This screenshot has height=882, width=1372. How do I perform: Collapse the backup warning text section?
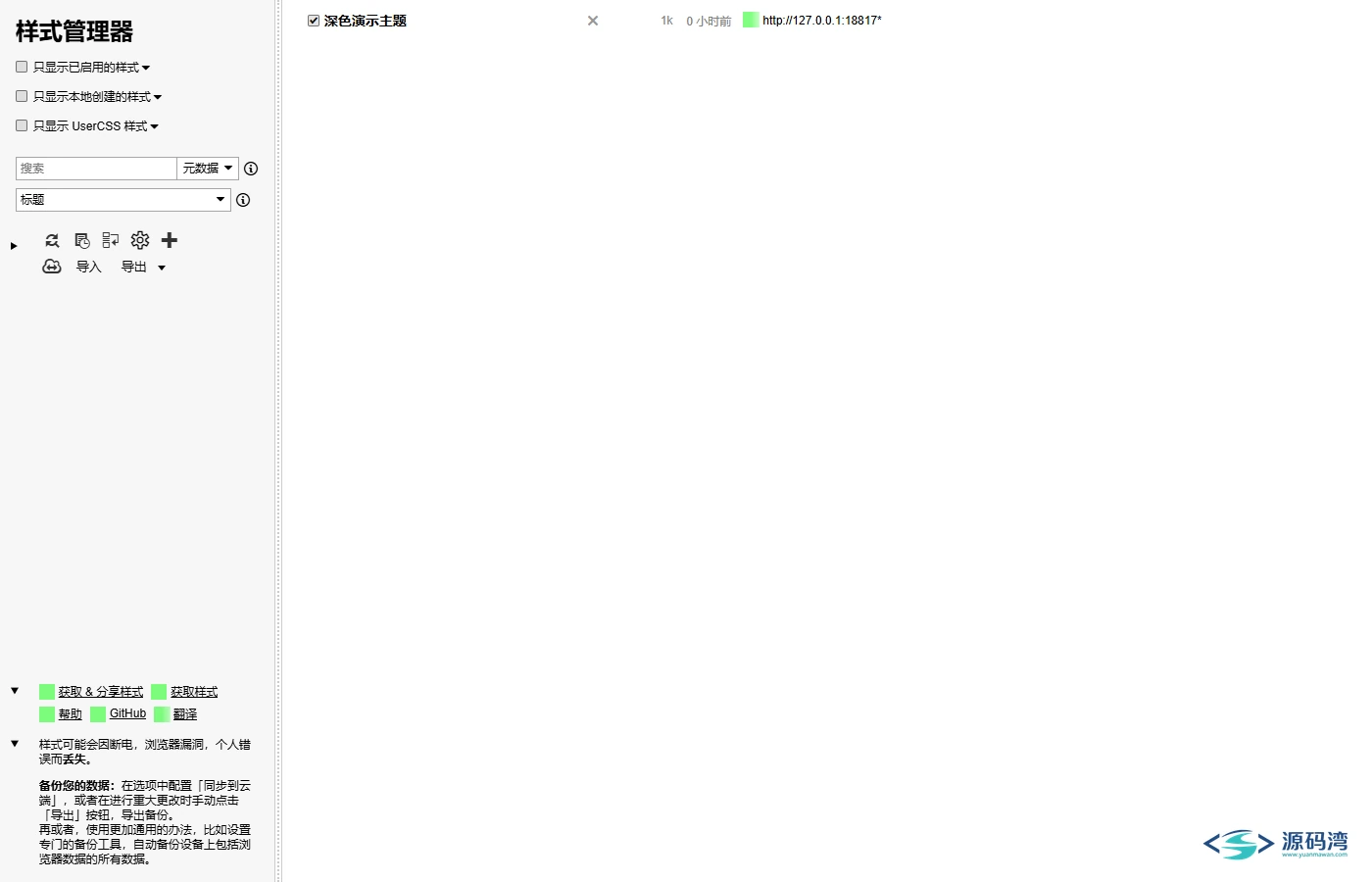click(15, 744)
